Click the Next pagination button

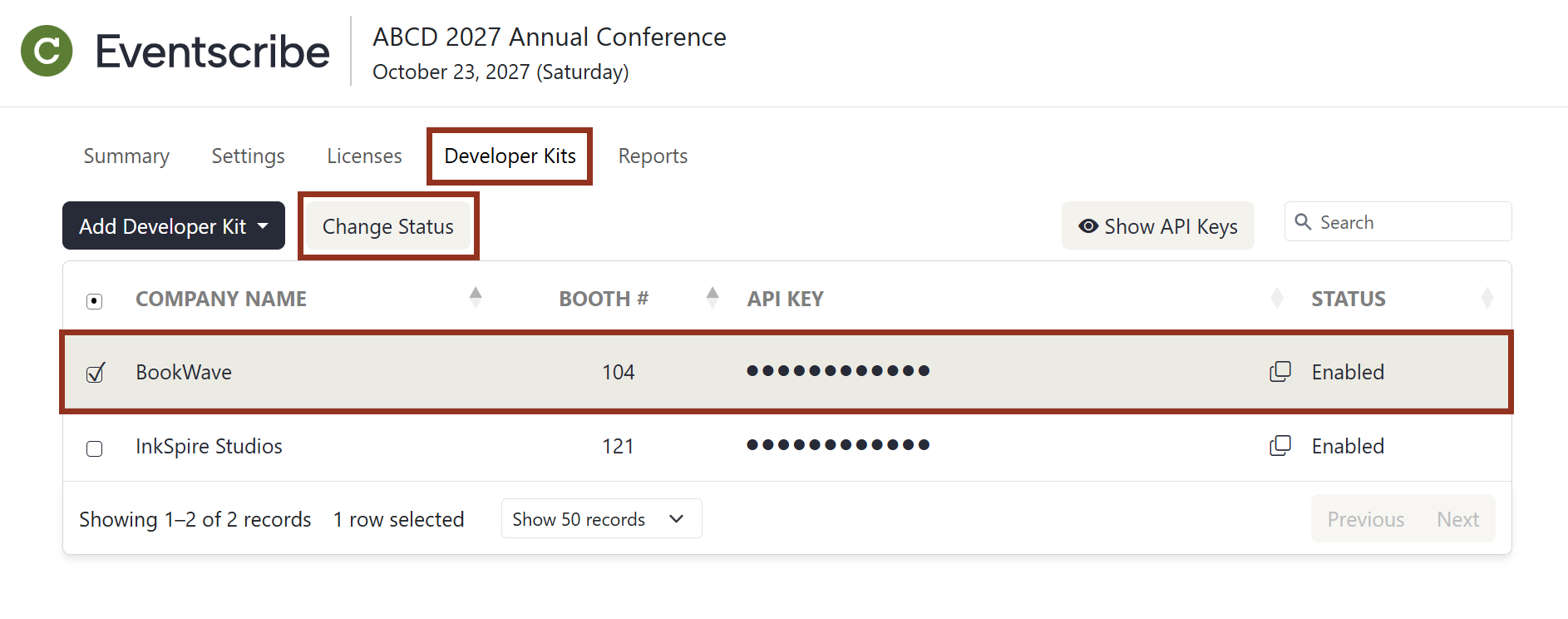click(x=1457, y=518)
